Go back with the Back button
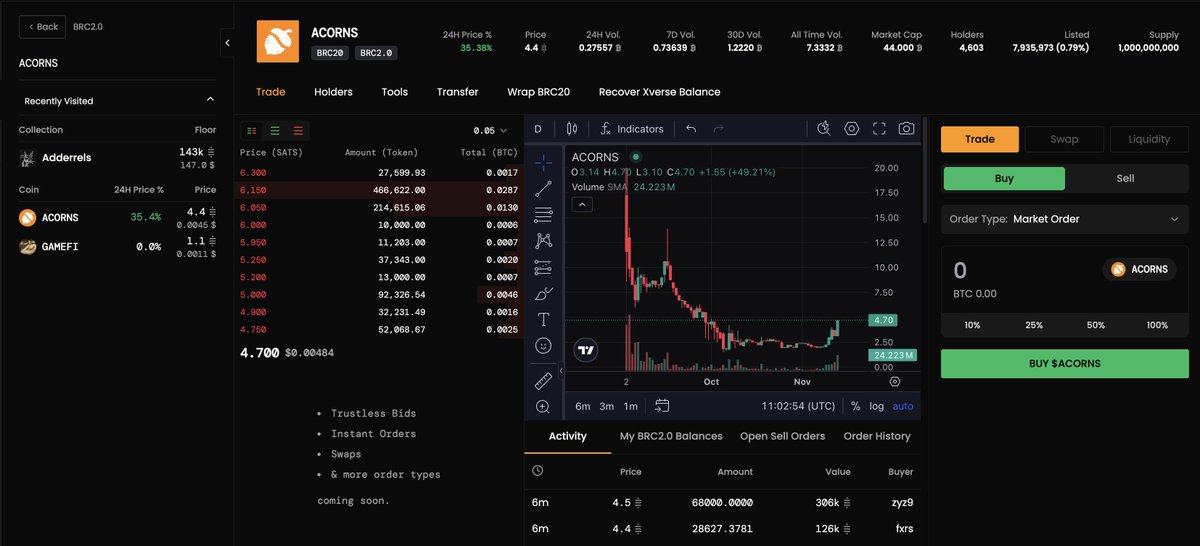 [42, 27]
